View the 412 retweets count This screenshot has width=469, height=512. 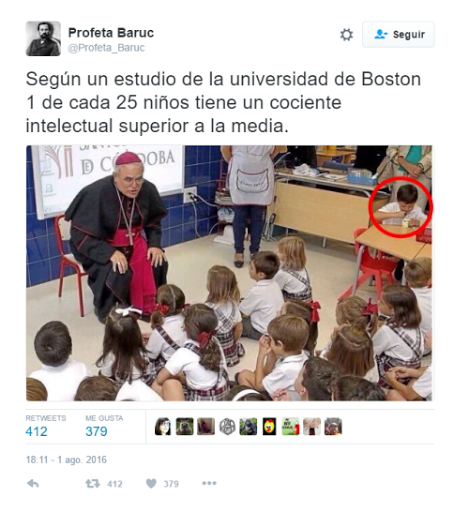coord(36,431)
